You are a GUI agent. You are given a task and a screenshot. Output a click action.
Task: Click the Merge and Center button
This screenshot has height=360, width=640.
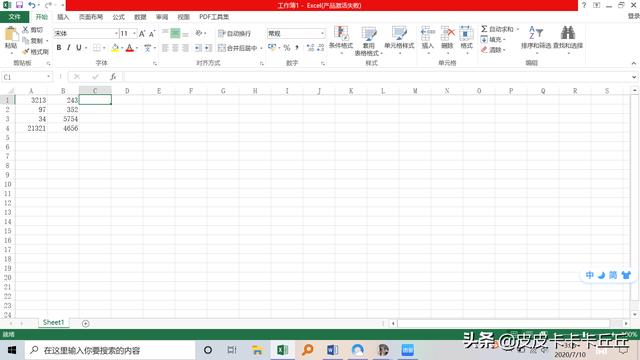240,48
